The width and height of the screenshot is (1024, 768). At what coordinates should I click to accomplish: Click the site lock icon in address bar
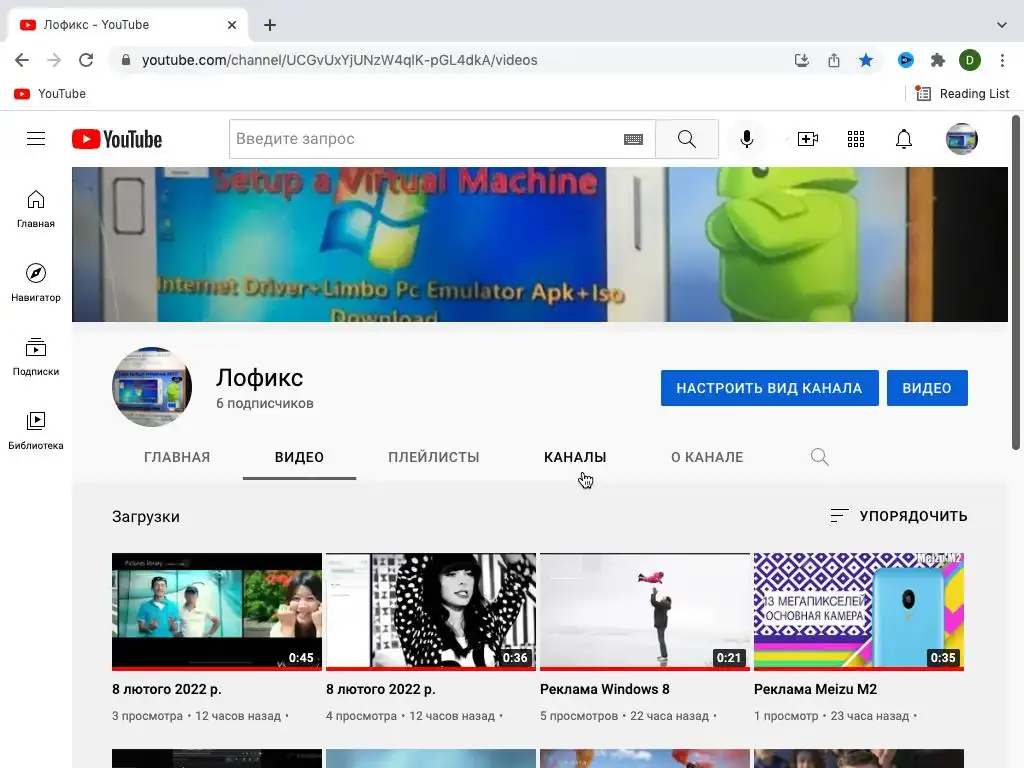pos(126,60)
